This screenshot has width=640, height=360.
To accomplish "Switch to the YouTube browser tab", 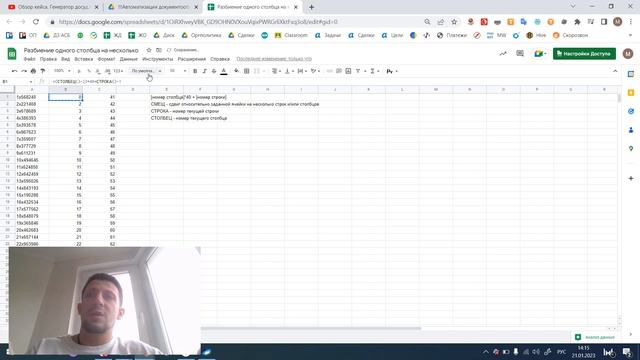I will point(53,7).
